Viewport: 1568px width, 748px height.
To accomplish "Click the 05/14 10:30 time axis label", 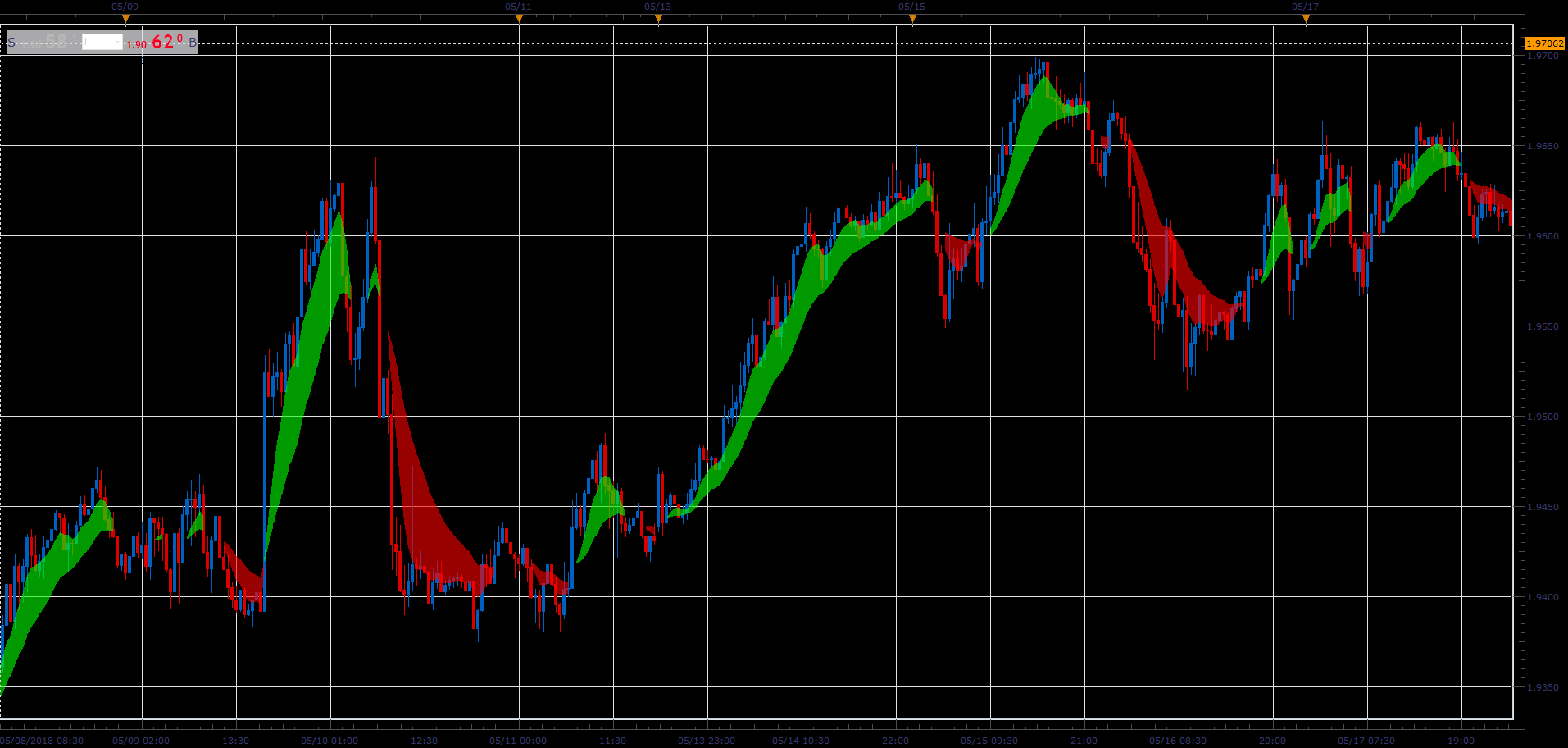I will pyautogui.click(x=801, y=741).
